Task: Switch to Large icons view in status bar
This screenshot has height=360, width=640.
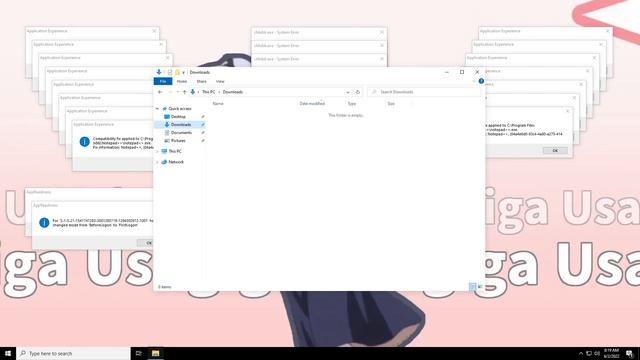Action: coord(480,287)
